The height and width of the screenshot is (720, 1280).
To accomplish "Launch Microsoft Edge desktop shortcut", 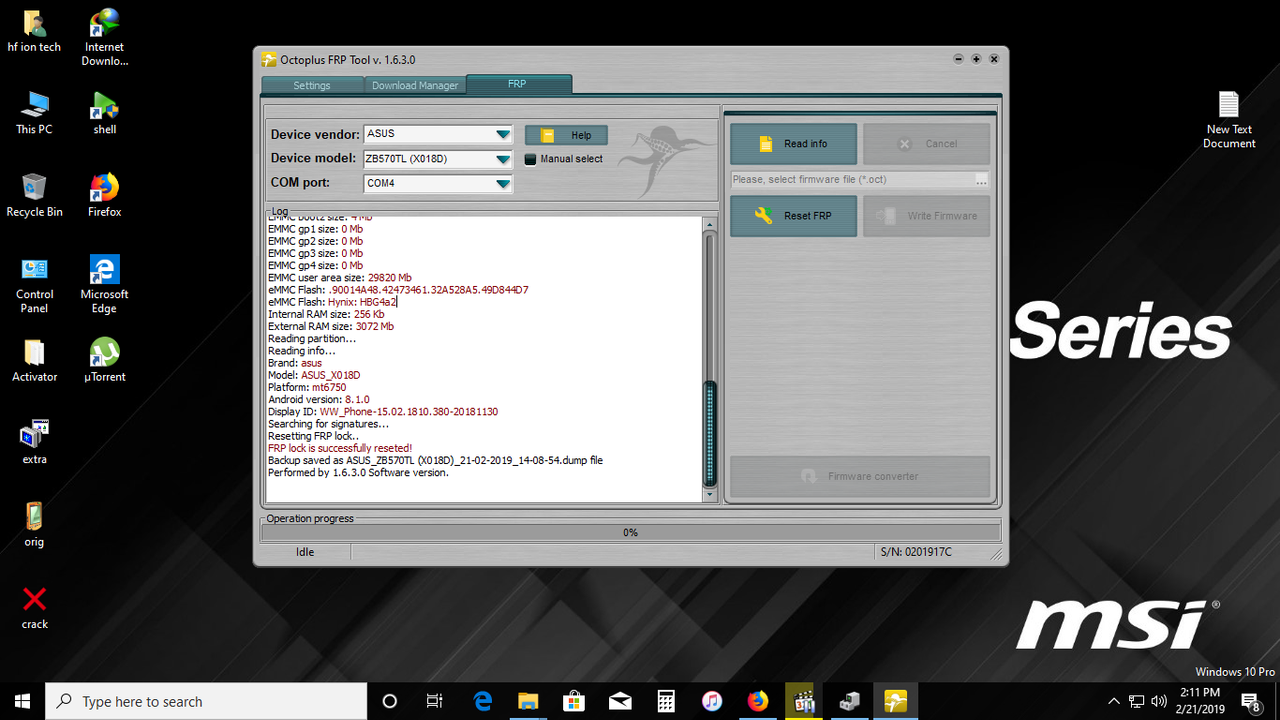I will pyautogui.click(x=104, y=285).
